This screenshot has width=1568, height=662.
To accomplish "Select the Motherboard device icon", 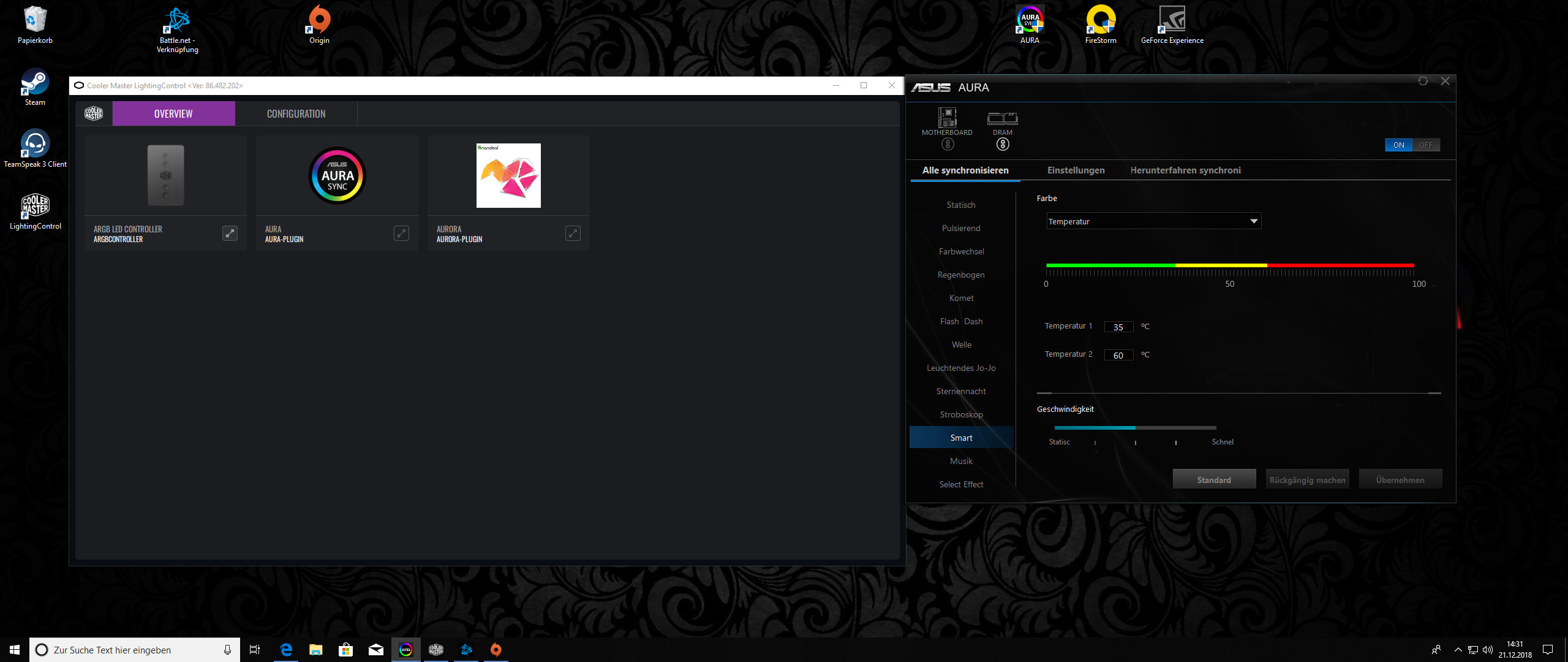I will tap(947, 118).
